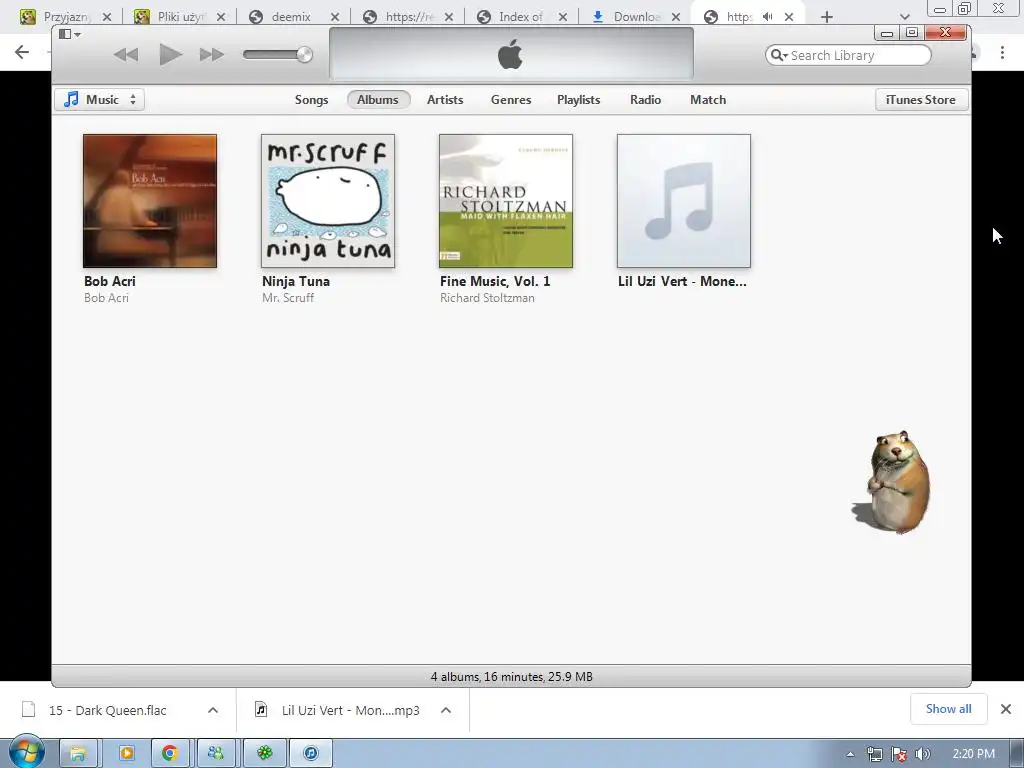Click the Mr. Scruff artist name
The width and height of the screenshot is (1024, 768).
click(288, 298)
